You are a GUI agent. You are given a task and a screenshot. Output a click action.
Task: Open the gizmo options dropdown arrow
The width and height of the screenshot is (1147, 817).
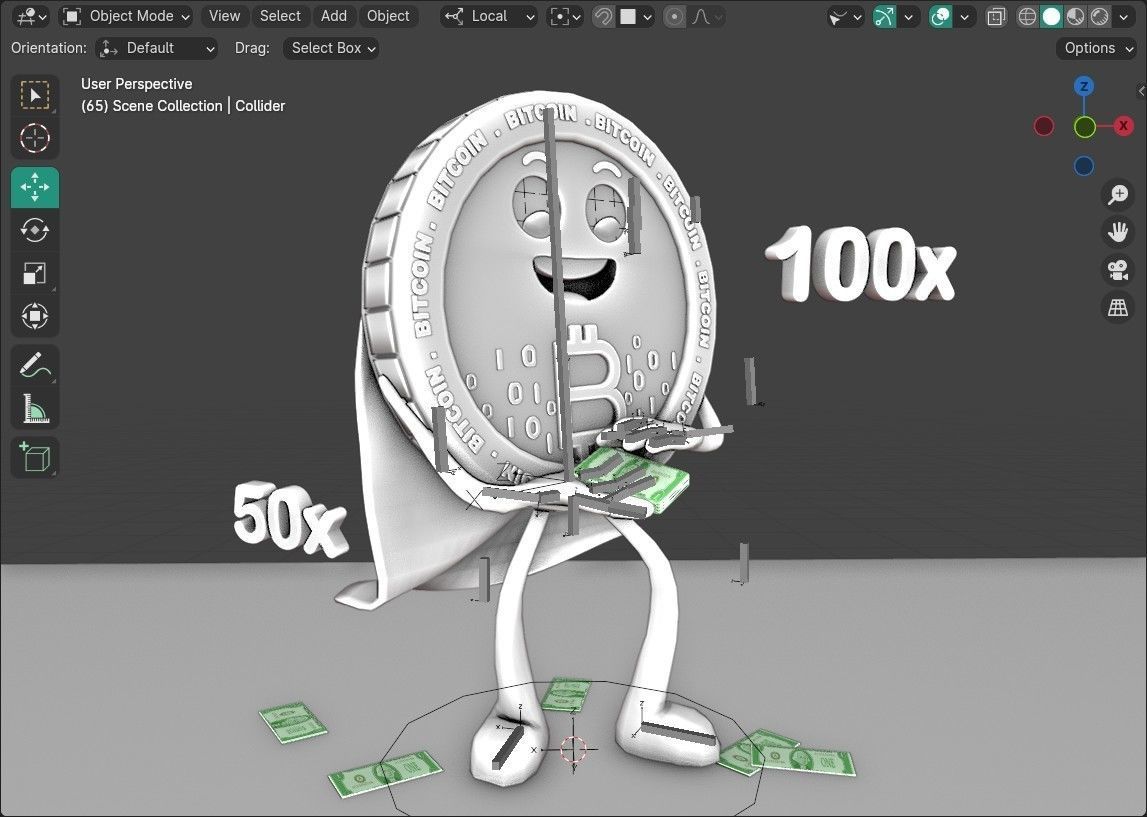909,16
